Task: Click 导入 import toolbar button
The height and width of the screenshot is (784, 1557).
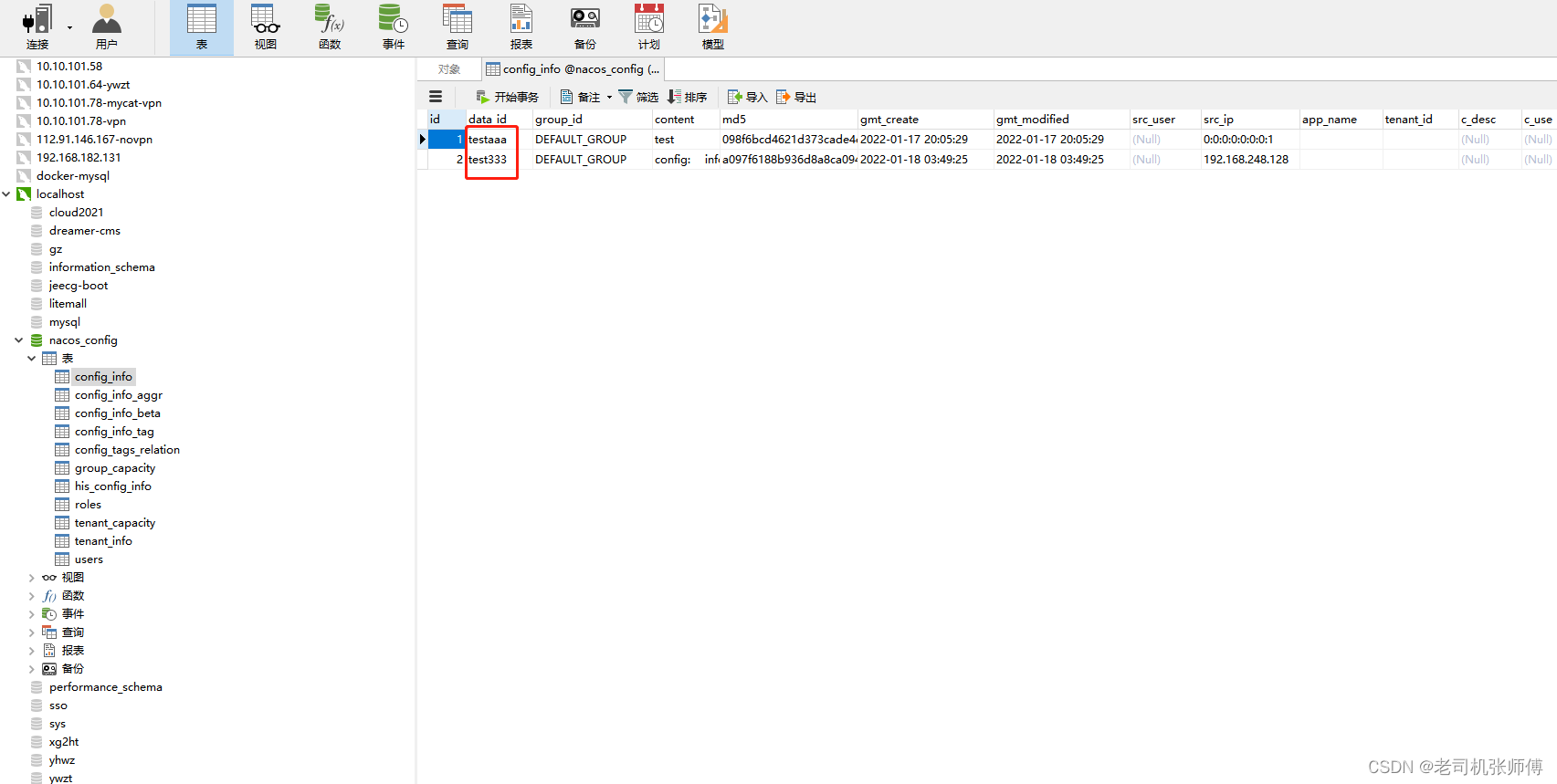Action: tap(747, 97)
